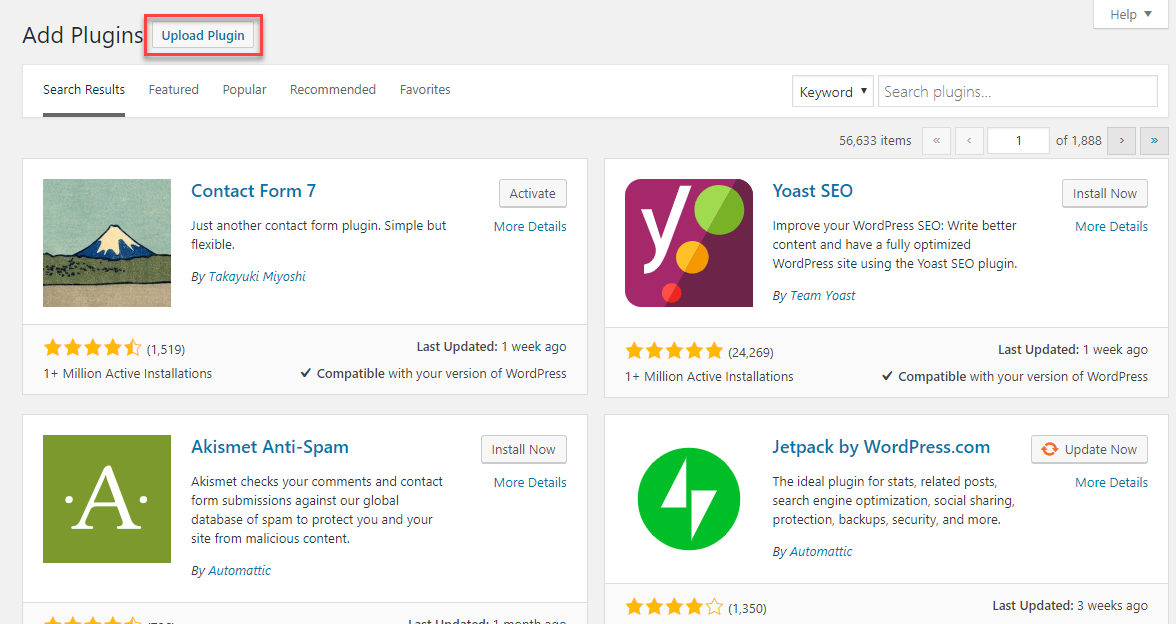Open Jetpack's Automattic author link
This screenshot has width=1176, height=624.
(x=820, y=551)
